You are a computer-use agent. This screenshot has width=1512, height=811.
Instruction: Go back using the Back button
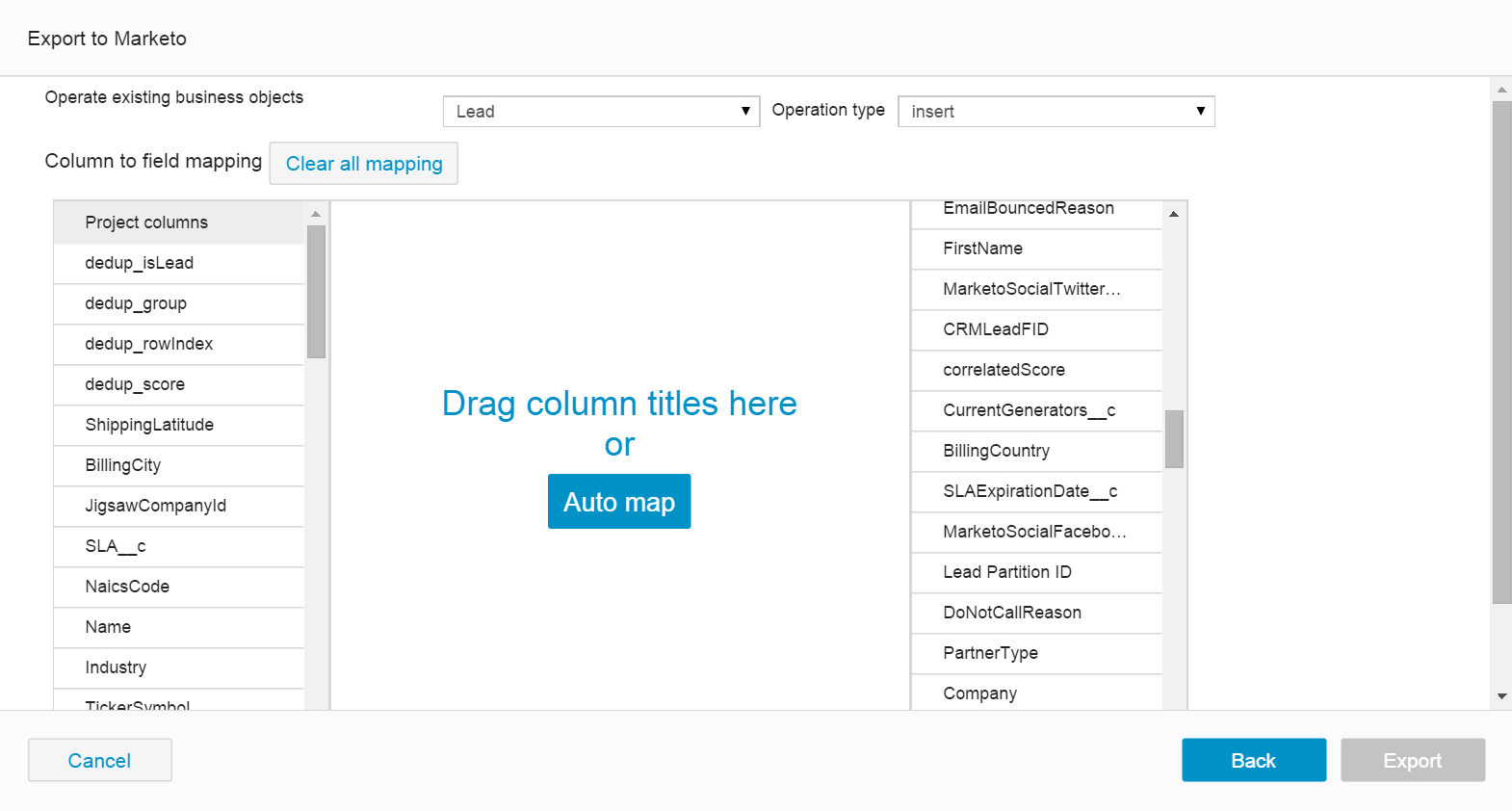tap(1253, 761)
